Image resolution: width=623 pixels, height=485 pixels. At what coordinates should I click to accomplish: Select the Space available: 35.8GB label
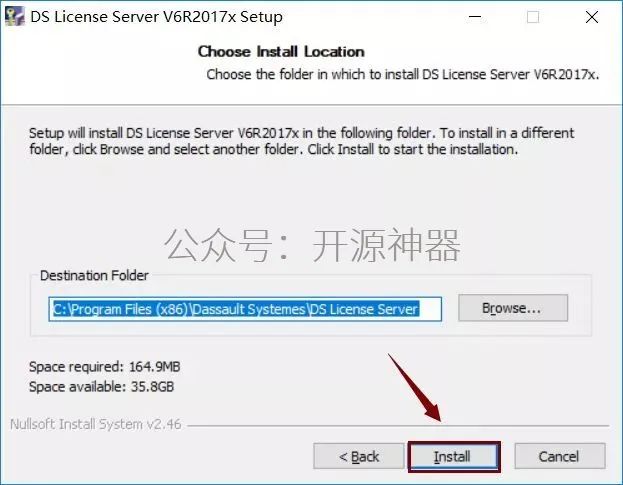101,386
